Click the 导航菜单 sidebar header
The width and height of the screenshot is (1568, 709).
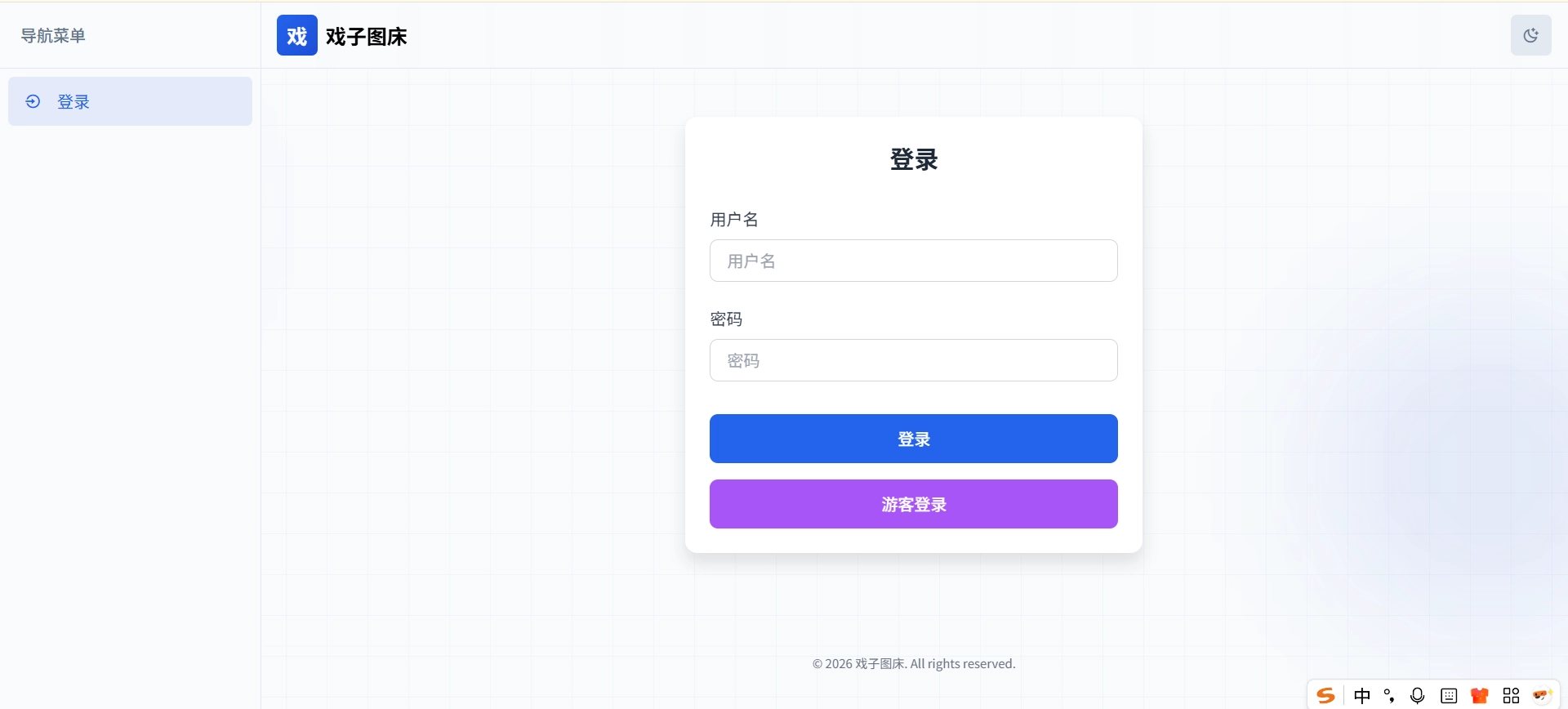53,35
